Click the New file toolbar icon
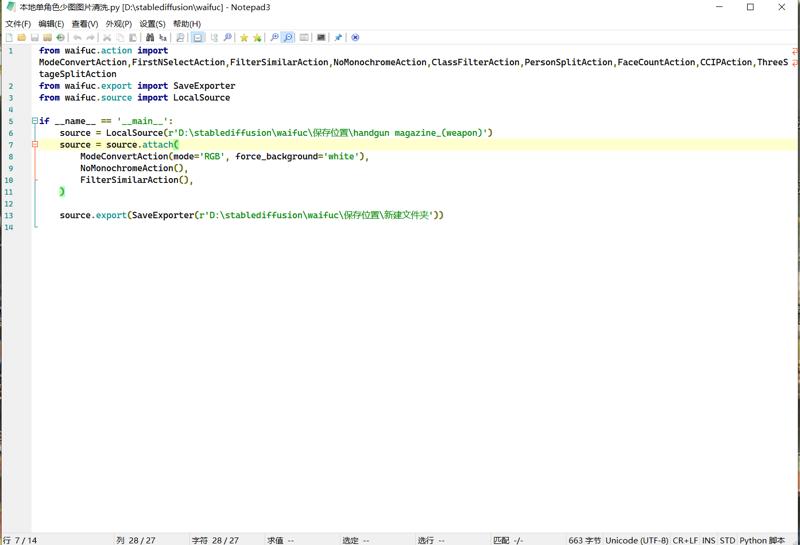Viewport: 800px width, 545px height. click(9, 37)
